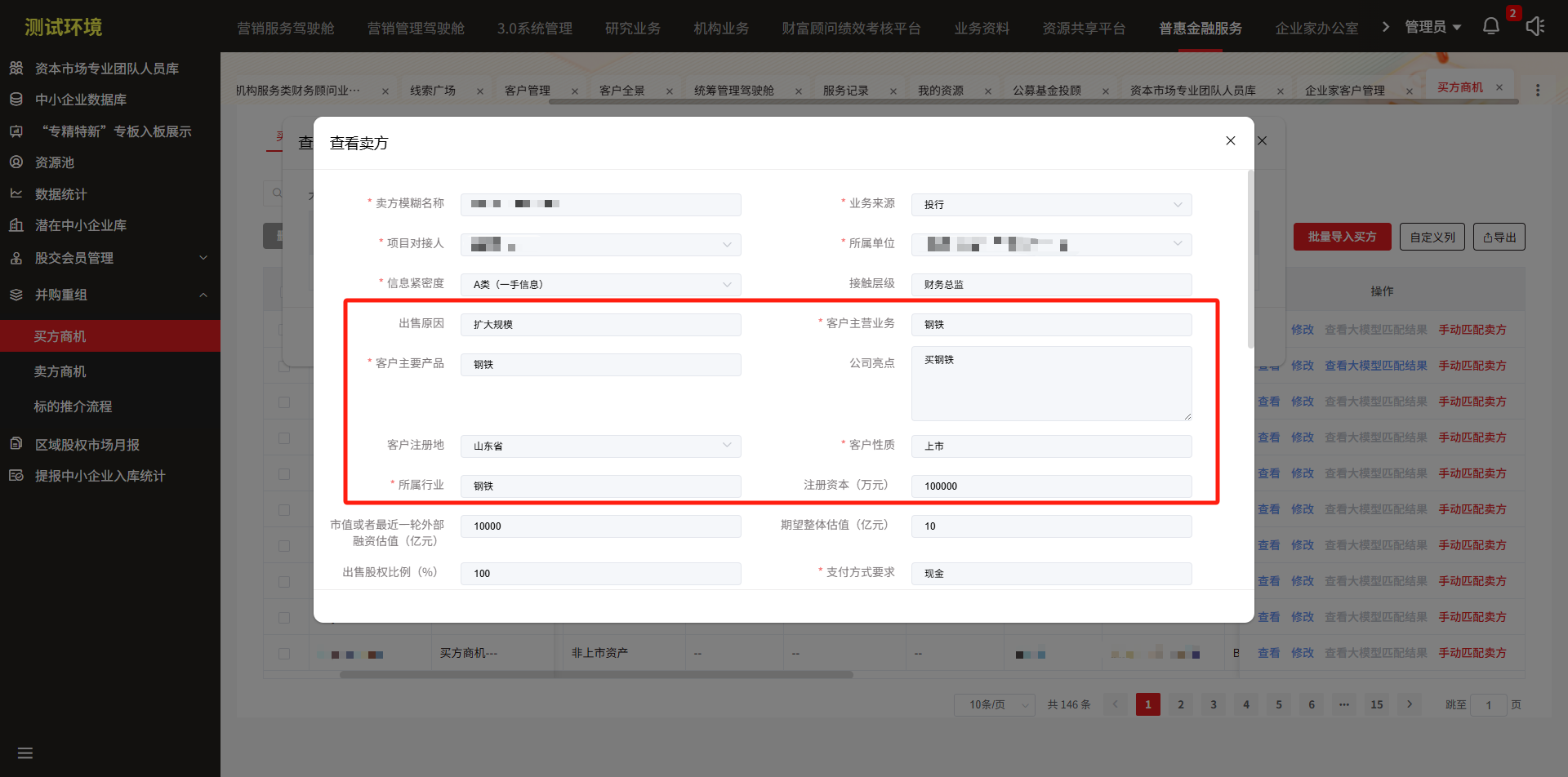Click the speaker announcement icon
Image resolution: width=1568 pixels, height=777 pixels.
(1535, 26)
